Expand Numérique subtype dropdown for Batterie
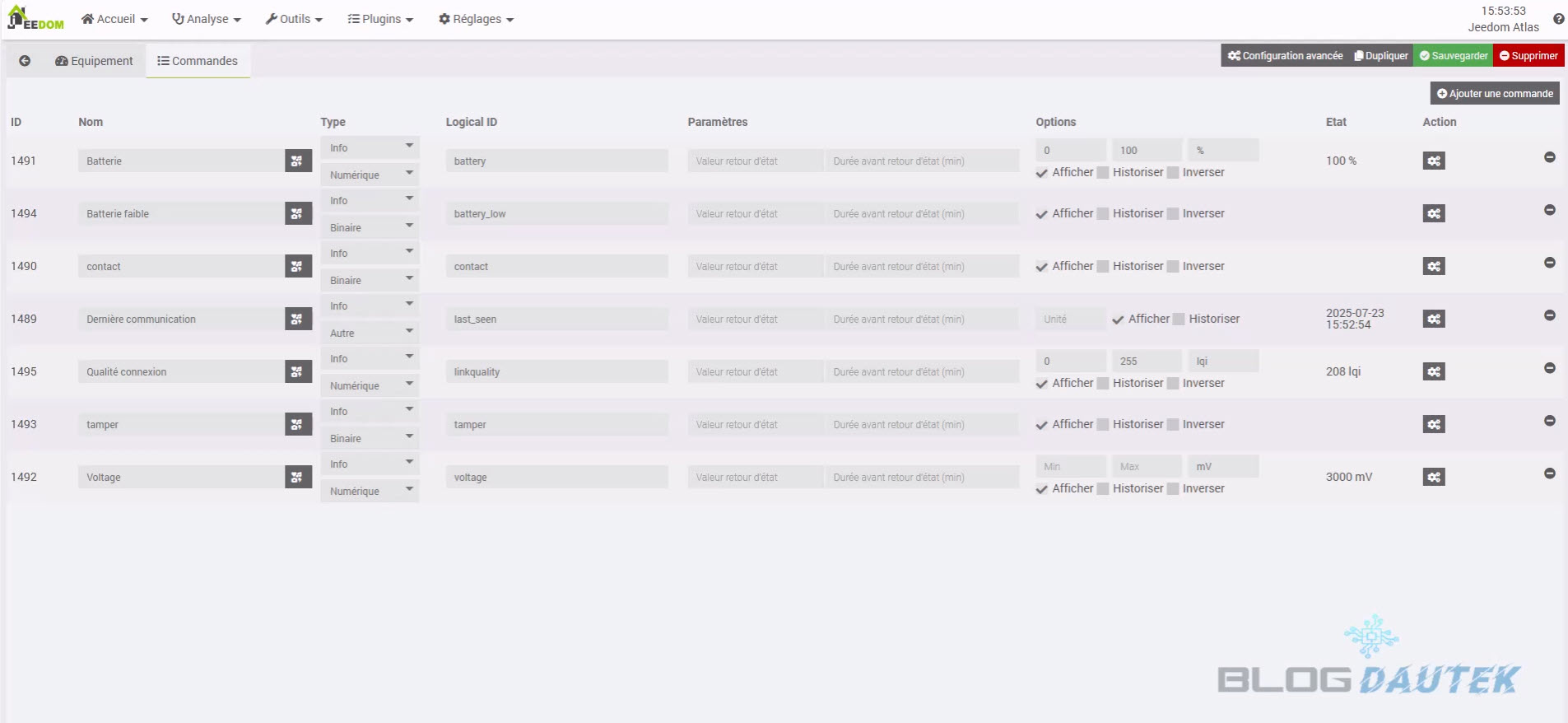Image resolution: width=1568 pixels, height=723 pixels. coord(370,175)
